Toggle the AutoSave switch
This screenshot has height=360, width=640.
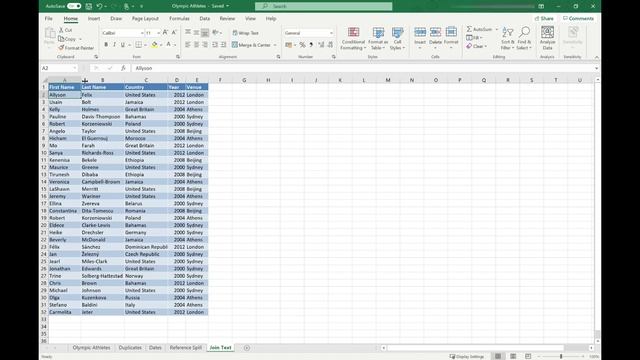[74, 6]
